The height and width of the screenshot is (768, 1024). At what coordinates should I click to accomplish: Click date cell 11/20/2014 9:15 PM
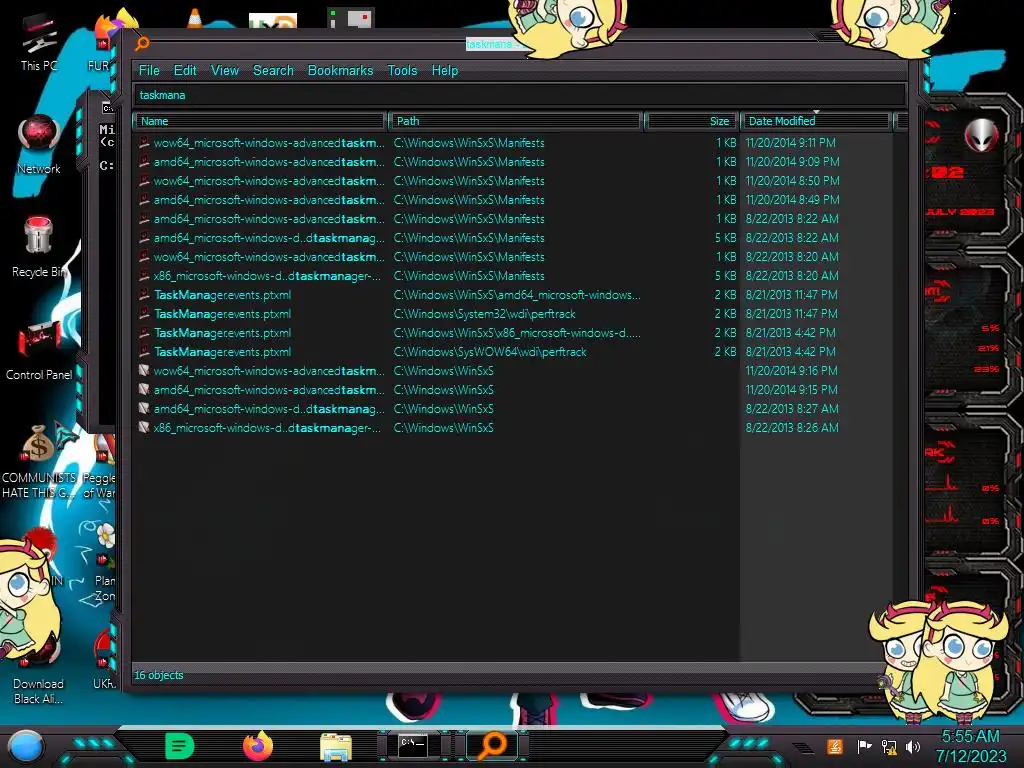[x=792, y=389]
